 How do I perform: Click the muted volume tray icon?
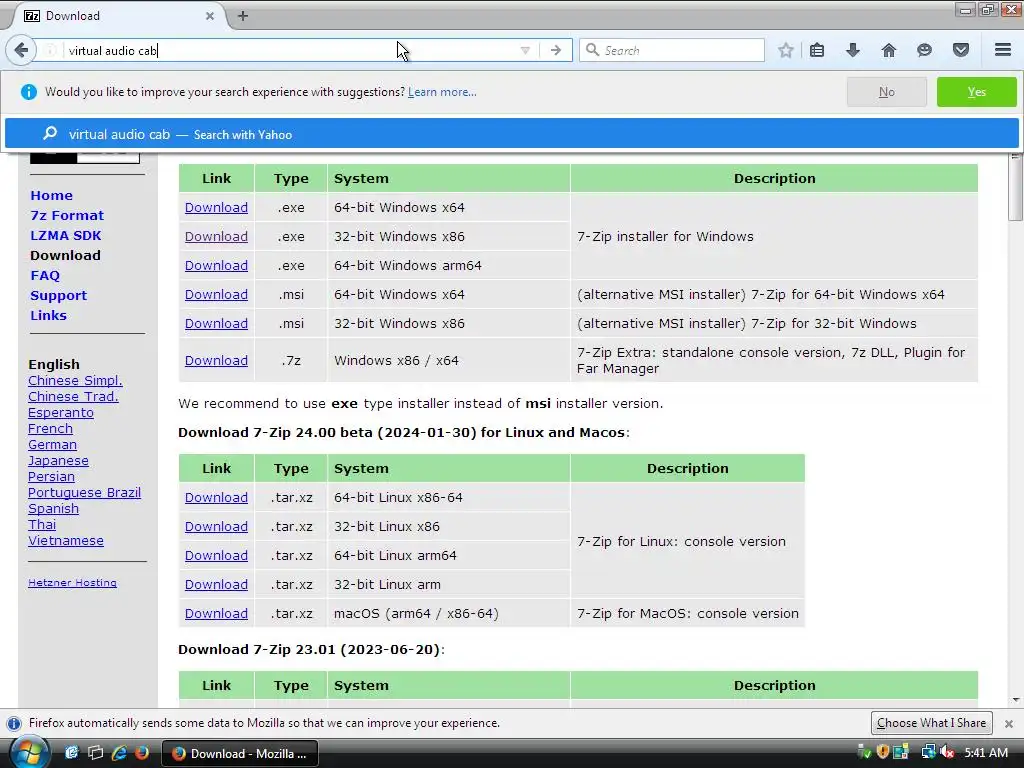[x=948, y=752]
